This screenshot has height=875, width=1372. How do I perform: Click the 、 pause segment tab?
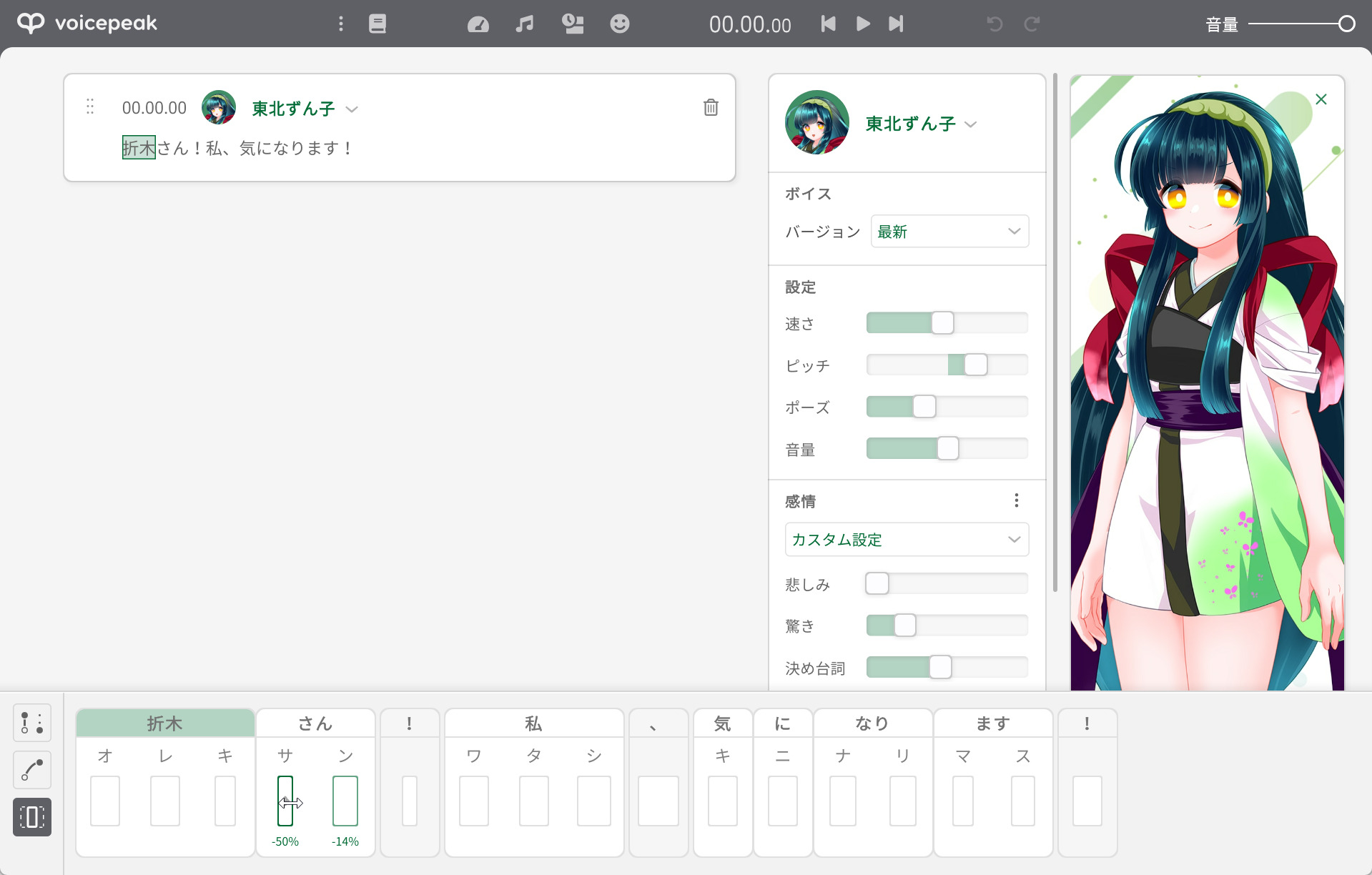(x=658, y=723)
